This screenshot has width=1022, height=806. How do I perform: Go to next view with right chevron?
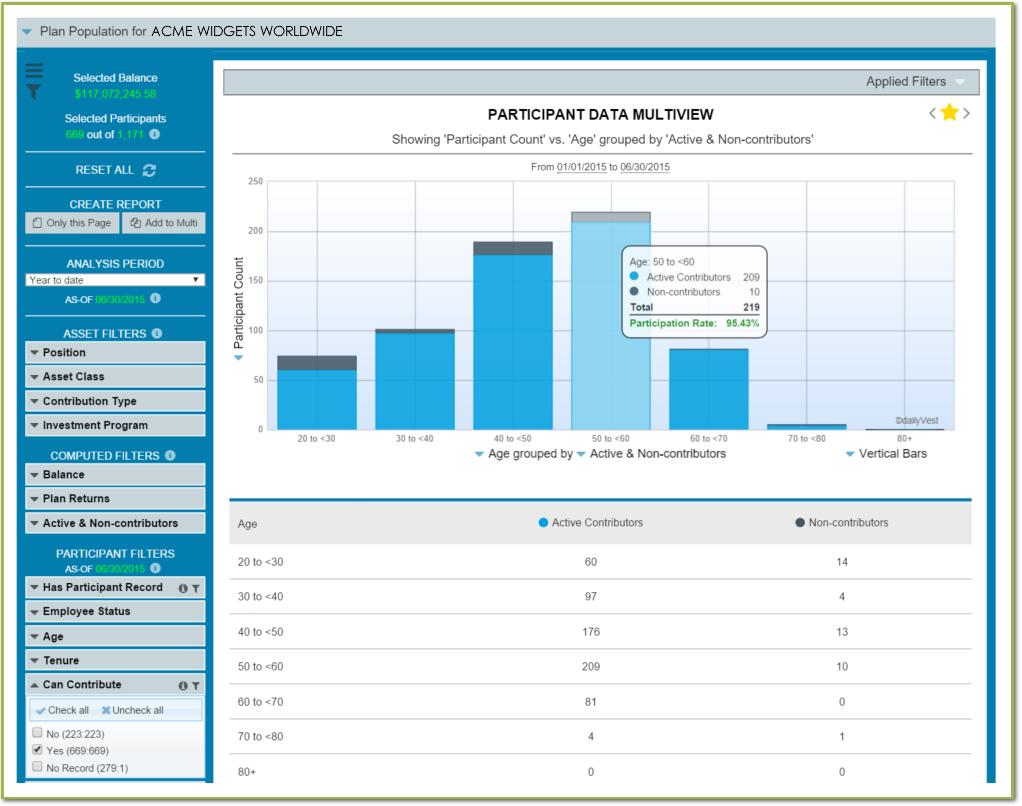pos(966,113)
